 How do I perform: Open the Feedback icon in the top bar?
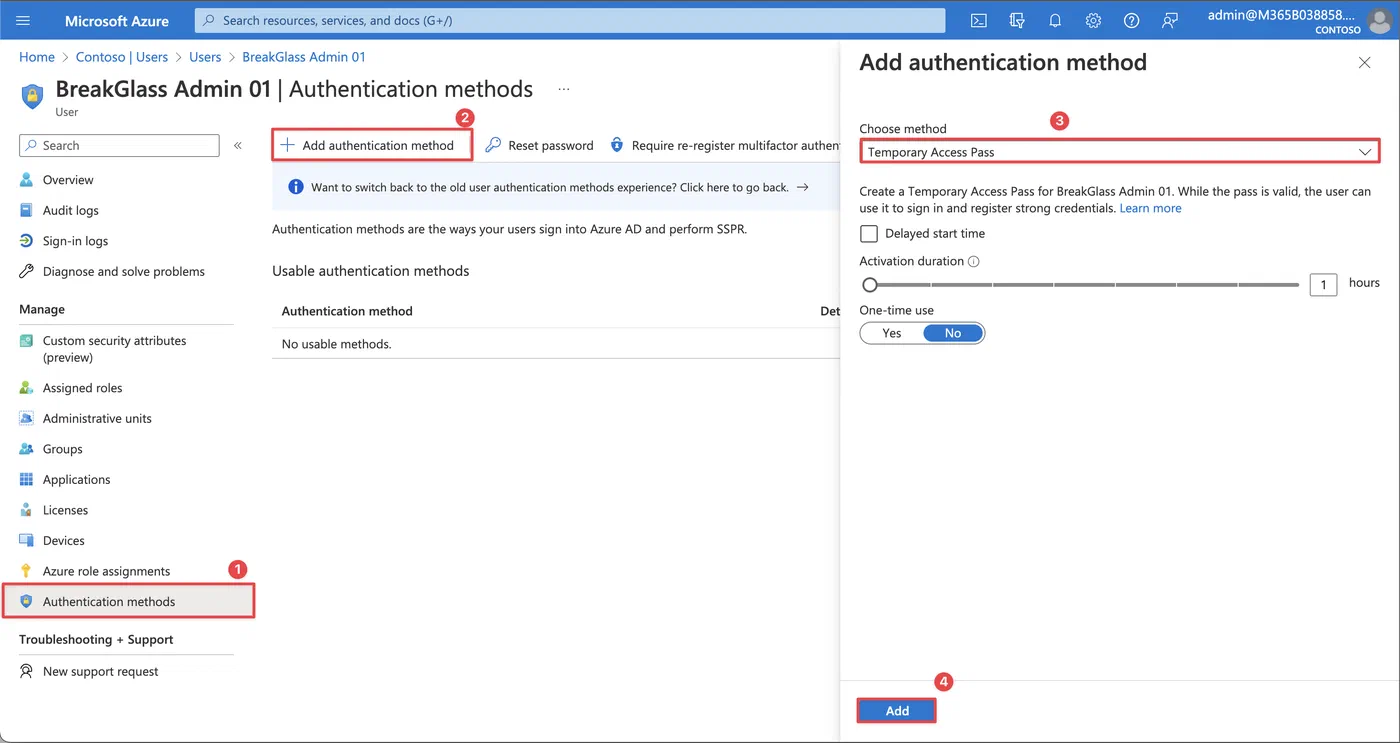(1169, 20)
